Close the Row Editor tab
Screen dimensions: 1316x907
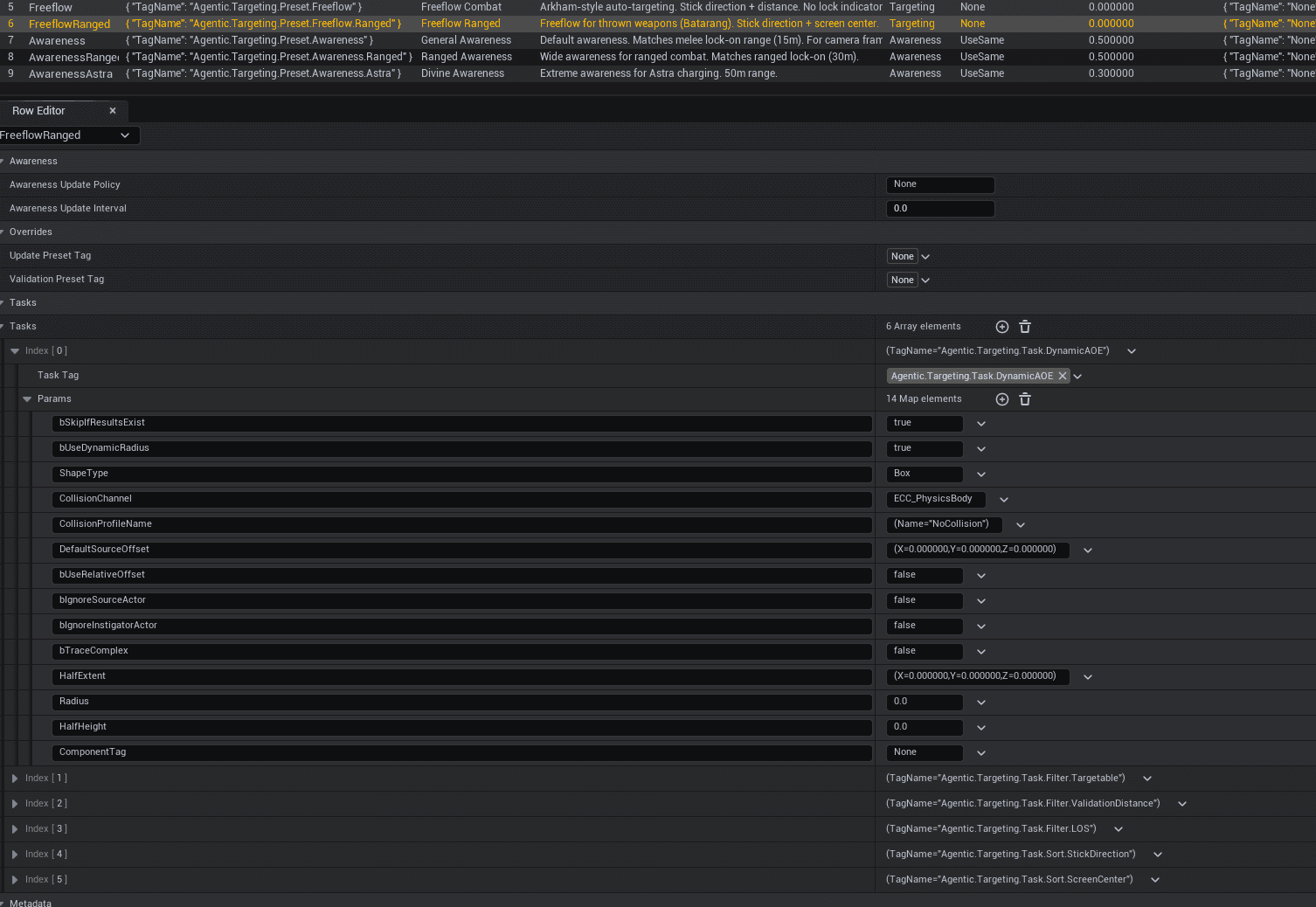(113, 111)
